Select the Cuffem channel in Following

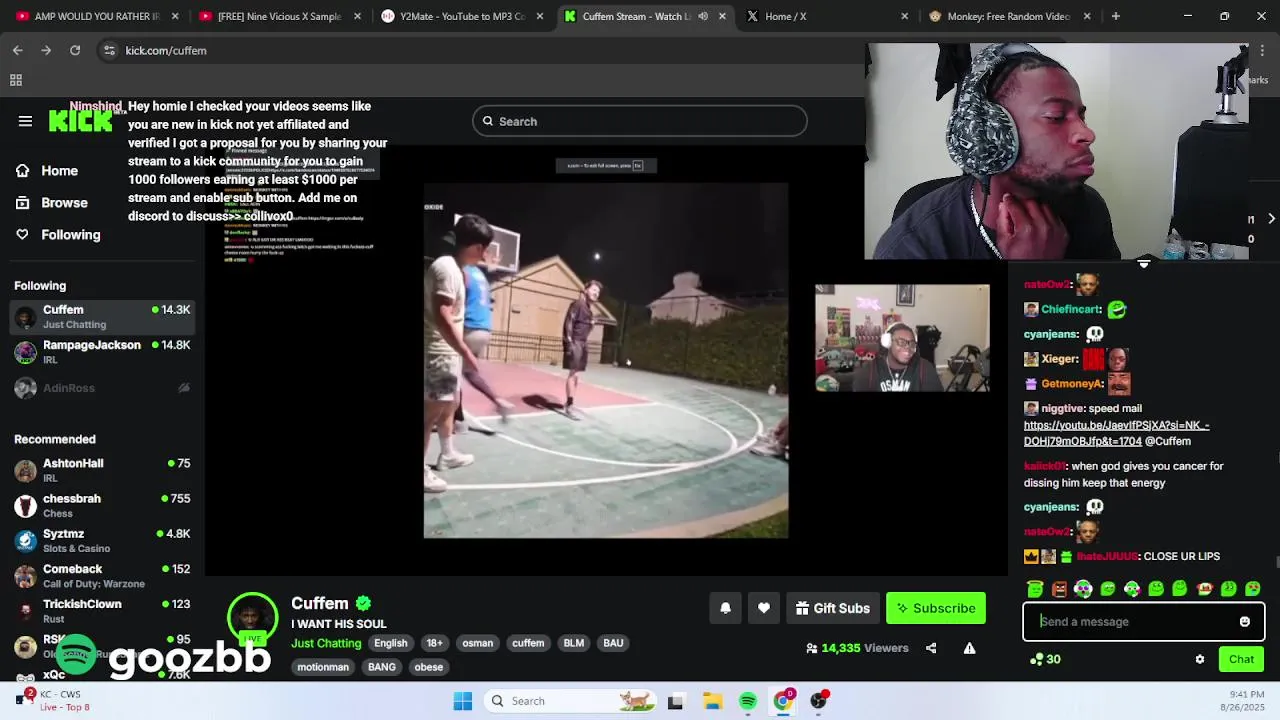(x=102, y=316)
